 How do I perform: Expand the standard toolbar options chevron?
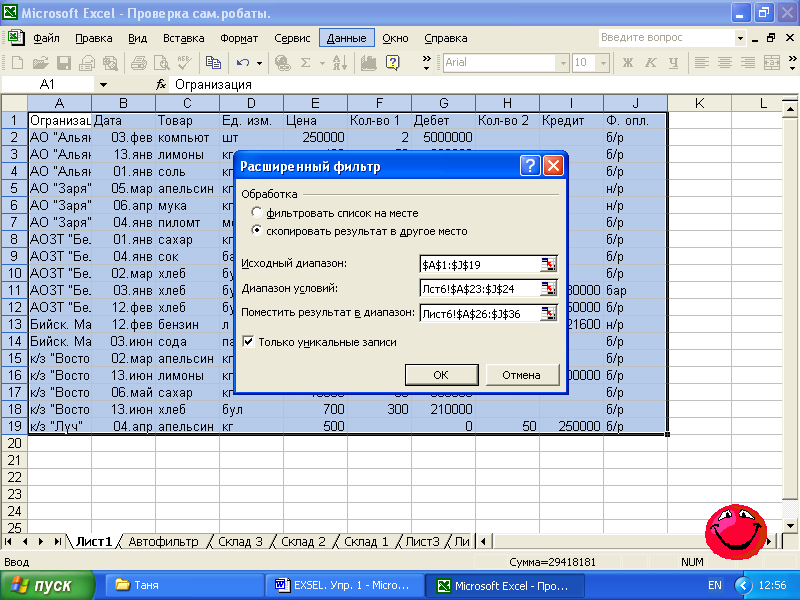coord(427,63)
